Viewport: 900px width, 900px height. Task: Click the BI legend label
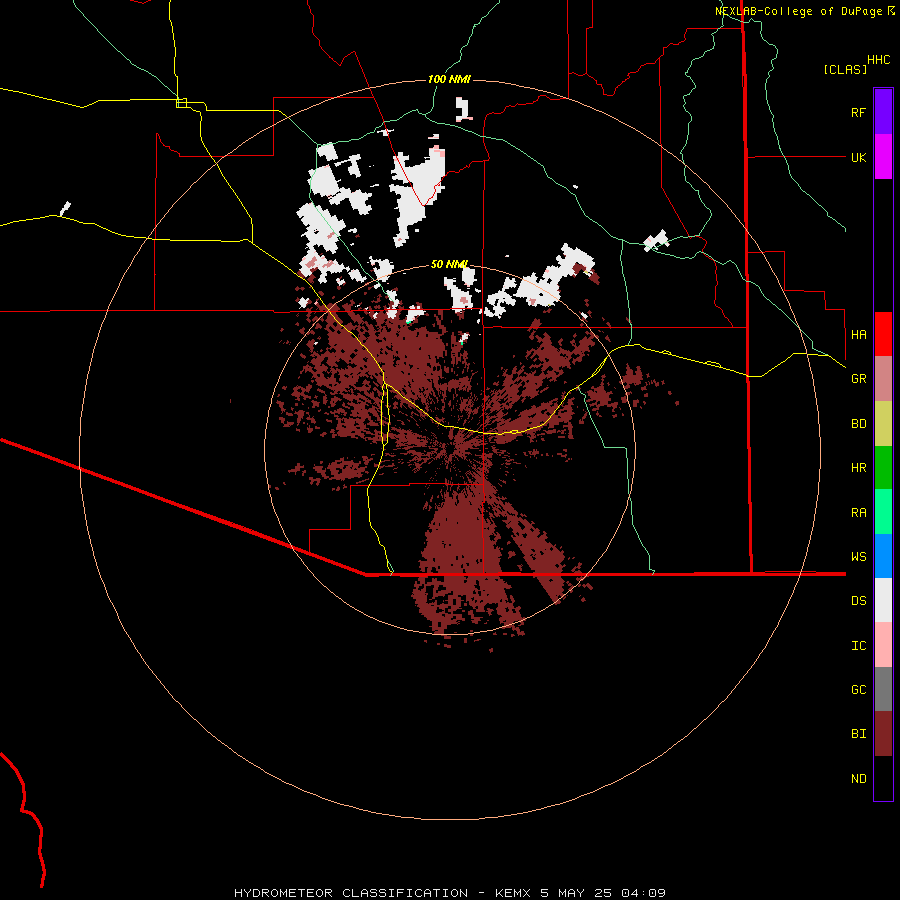click(858, 734)
